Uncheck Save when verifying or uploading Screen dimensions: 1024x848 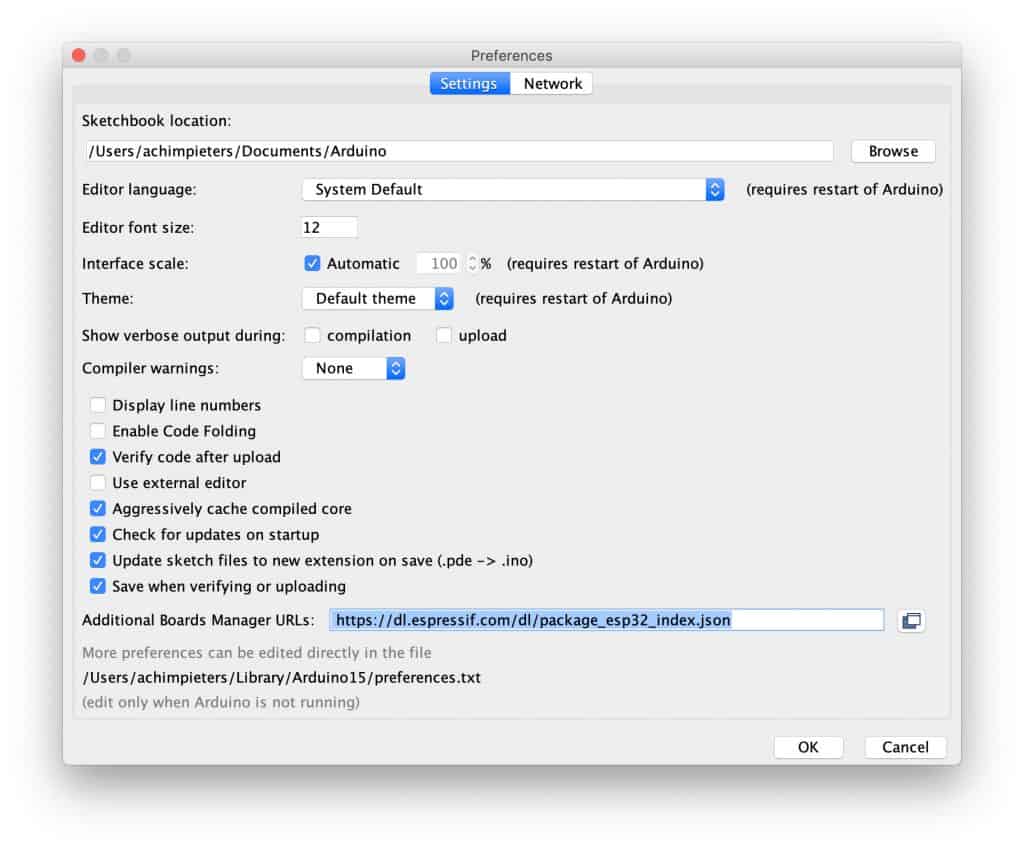(x=97, y=586)
